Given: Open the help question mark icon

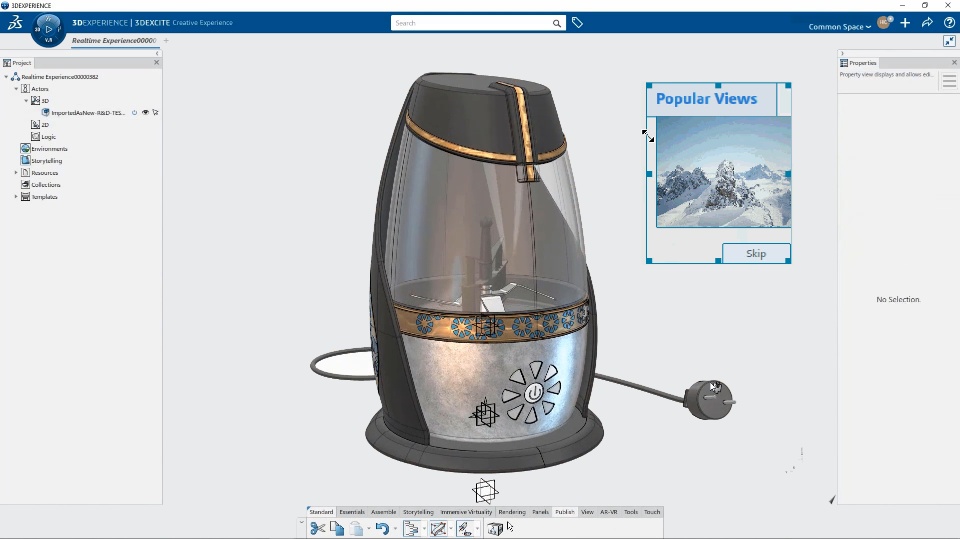Looking at the screenshot, I should [949, 23].
